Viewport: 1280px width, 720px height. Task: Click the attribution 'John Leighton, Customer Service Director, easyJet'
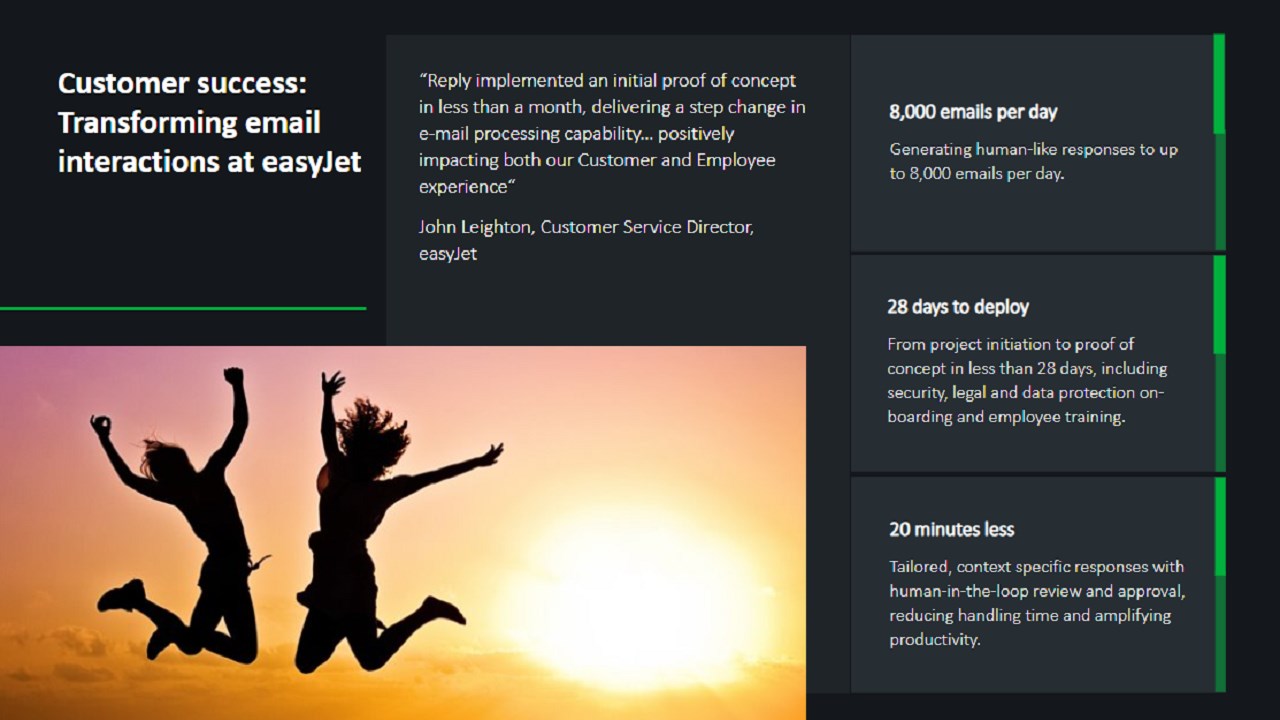click(x=586, y=240)
